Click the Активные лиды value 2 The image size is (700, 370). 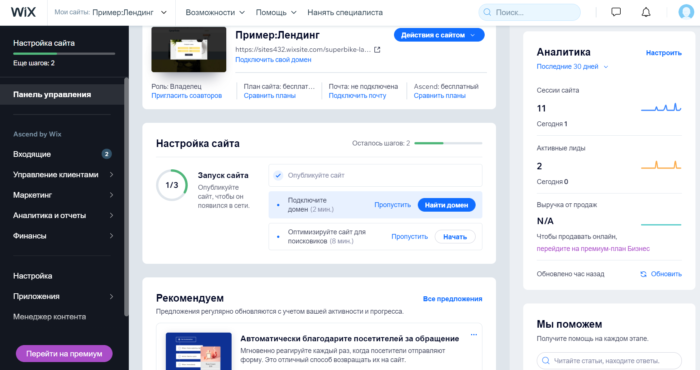pos(539,166)
